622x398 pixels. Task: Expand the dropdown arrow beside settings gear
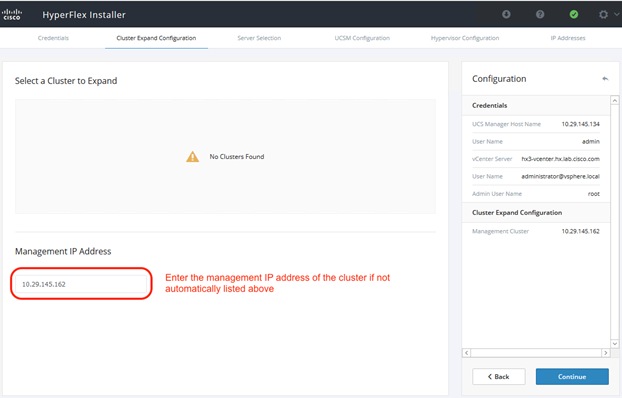pos(616,14)
